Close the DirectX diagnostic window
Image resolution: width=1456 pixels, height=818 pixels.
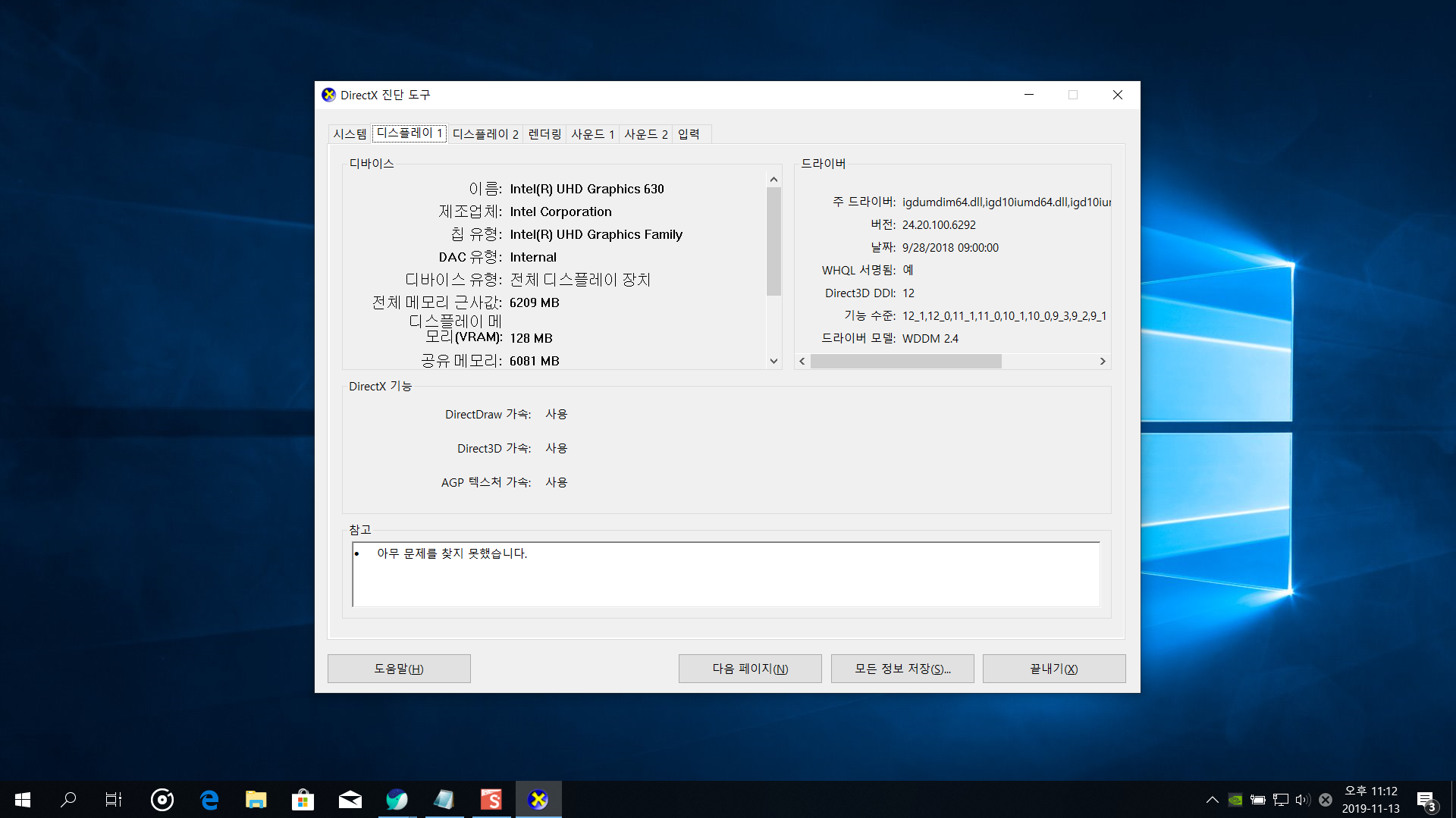pos(1118,95)
